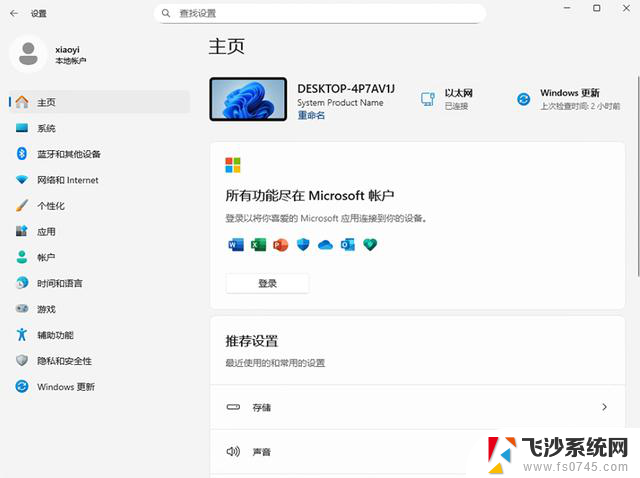Select 系统 label in the sidebar
The width and height of the screenshot is (640, 478).
pyautogui.click(x=46, y=129)
